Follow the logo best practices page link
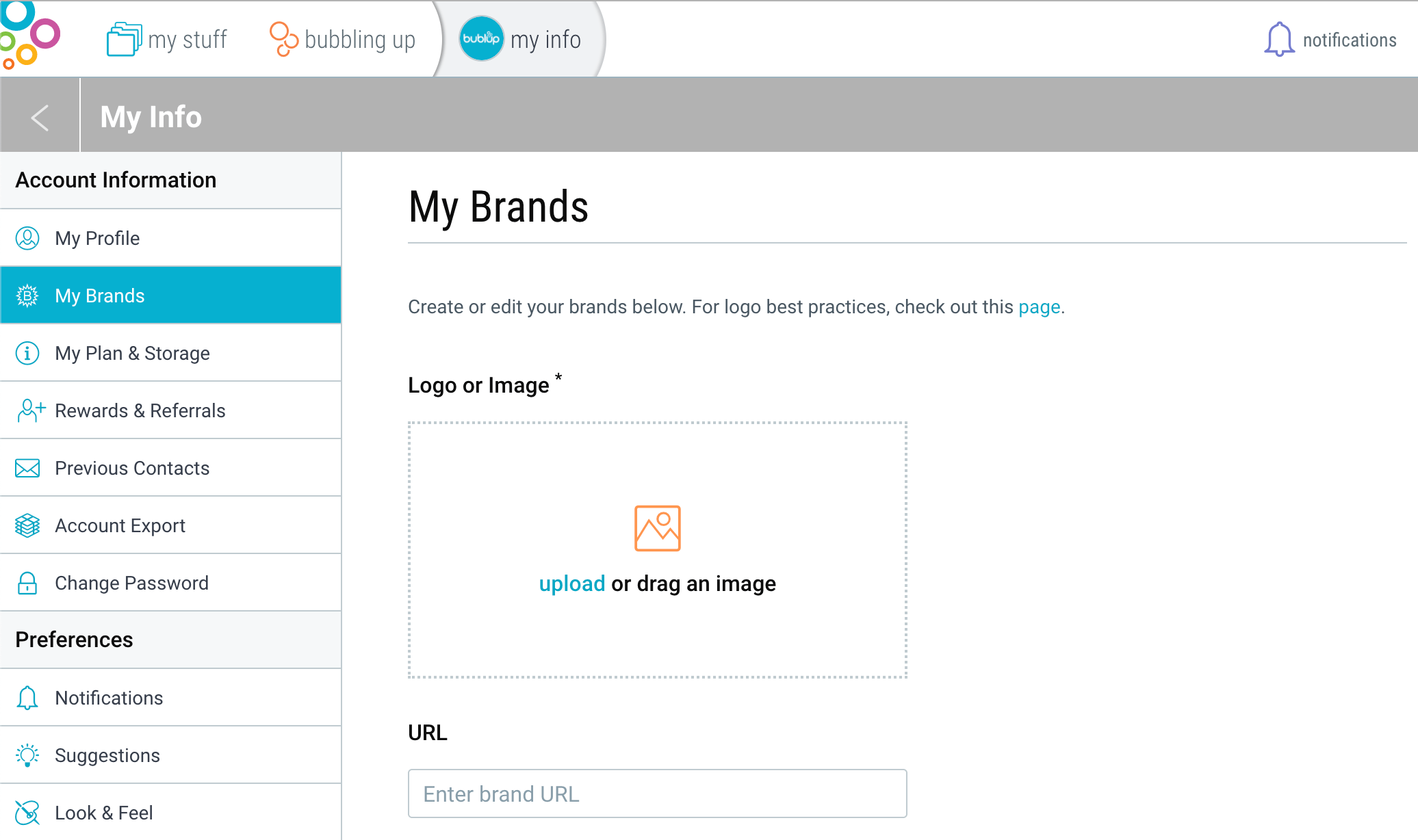Viewport: 1418px width, 840px height. tap(1039, 307)
